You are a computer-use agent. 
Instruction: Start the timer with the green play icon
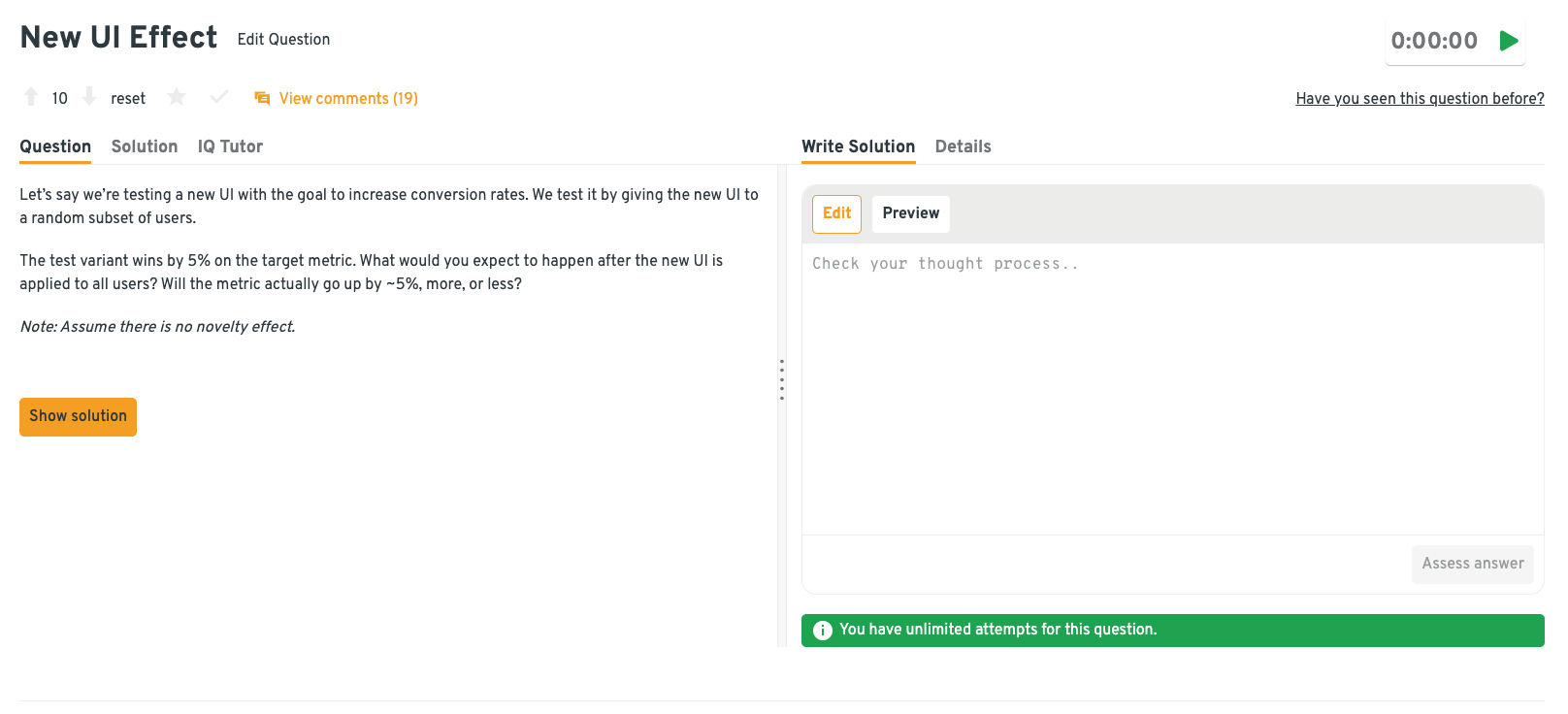click(x=1509, y=41)
